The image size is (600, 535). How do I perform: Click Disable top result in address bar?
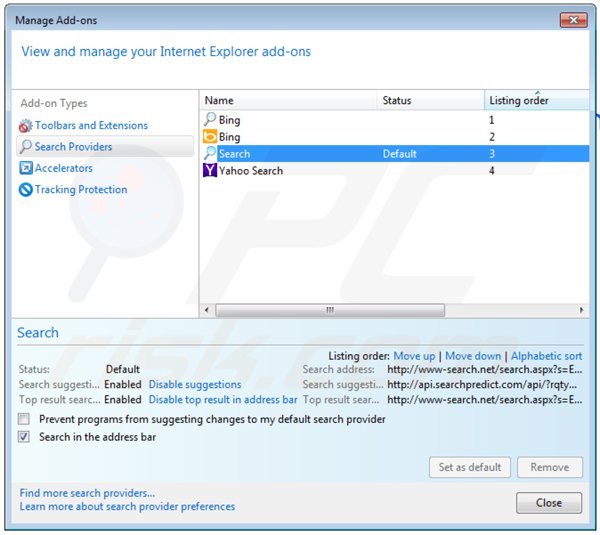[x=223, y=400]
